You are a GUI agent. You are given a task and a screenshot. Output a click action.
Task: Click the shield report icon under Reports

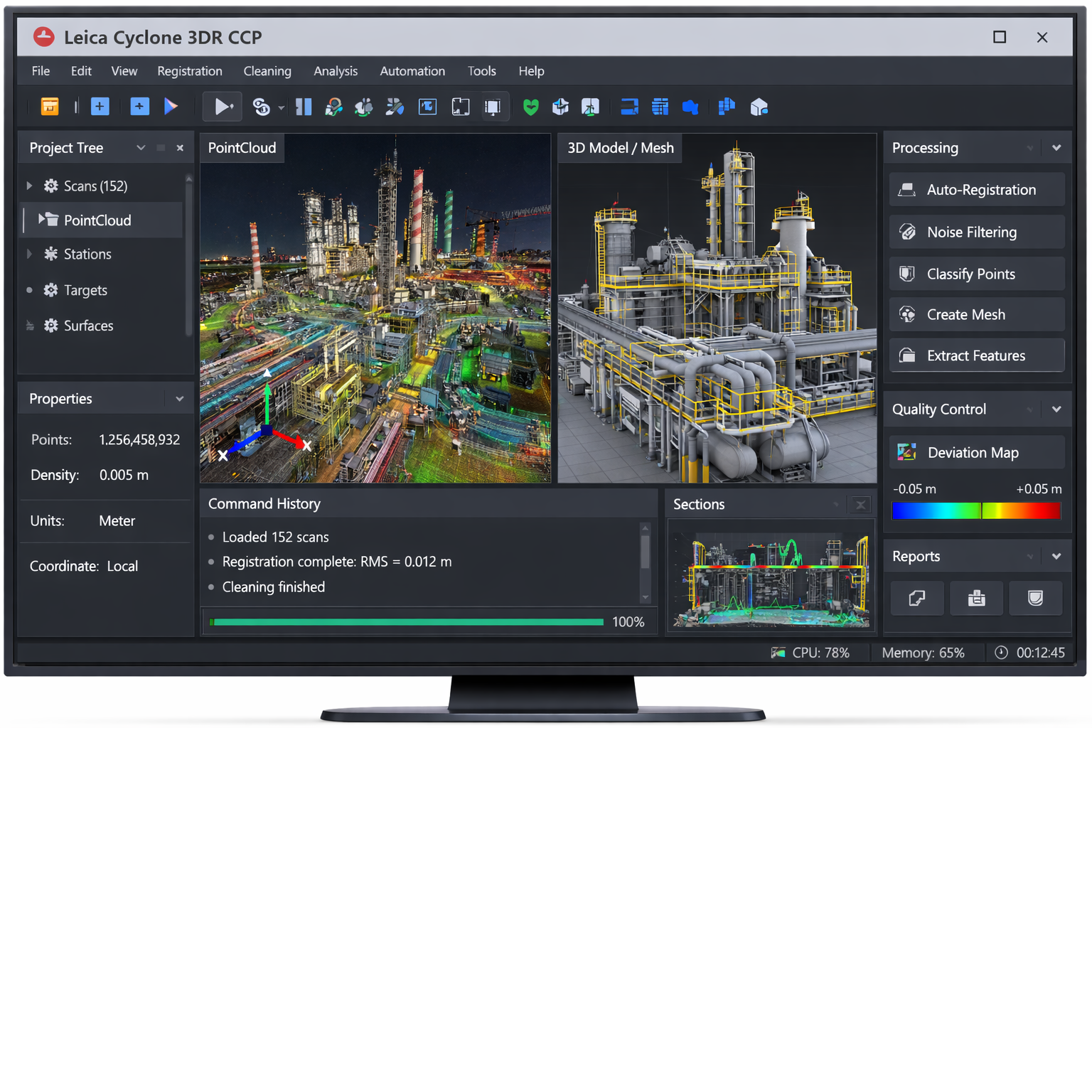click(x=1035, y=599)
